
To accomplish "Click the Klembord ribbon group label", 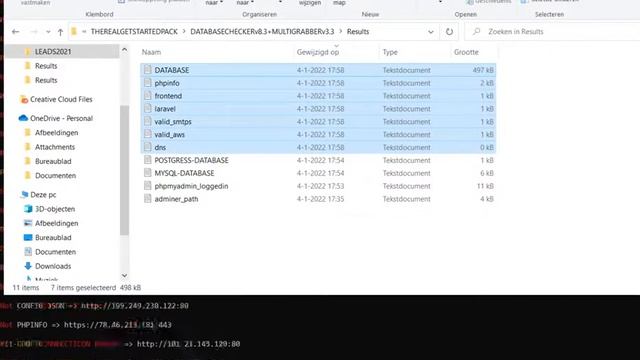I will 99,14.
